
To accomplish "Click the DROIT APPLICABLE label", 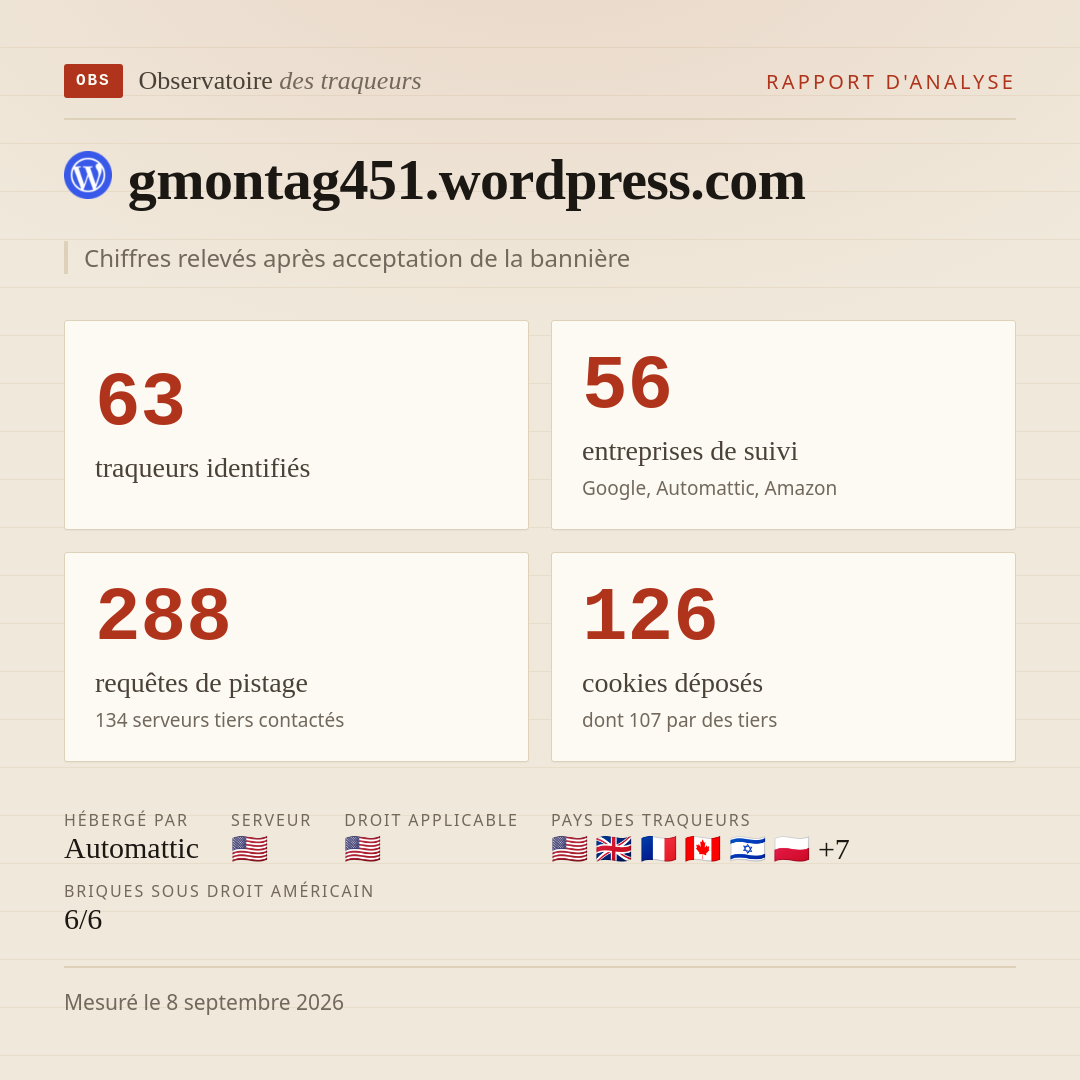I will pos(431,820).
